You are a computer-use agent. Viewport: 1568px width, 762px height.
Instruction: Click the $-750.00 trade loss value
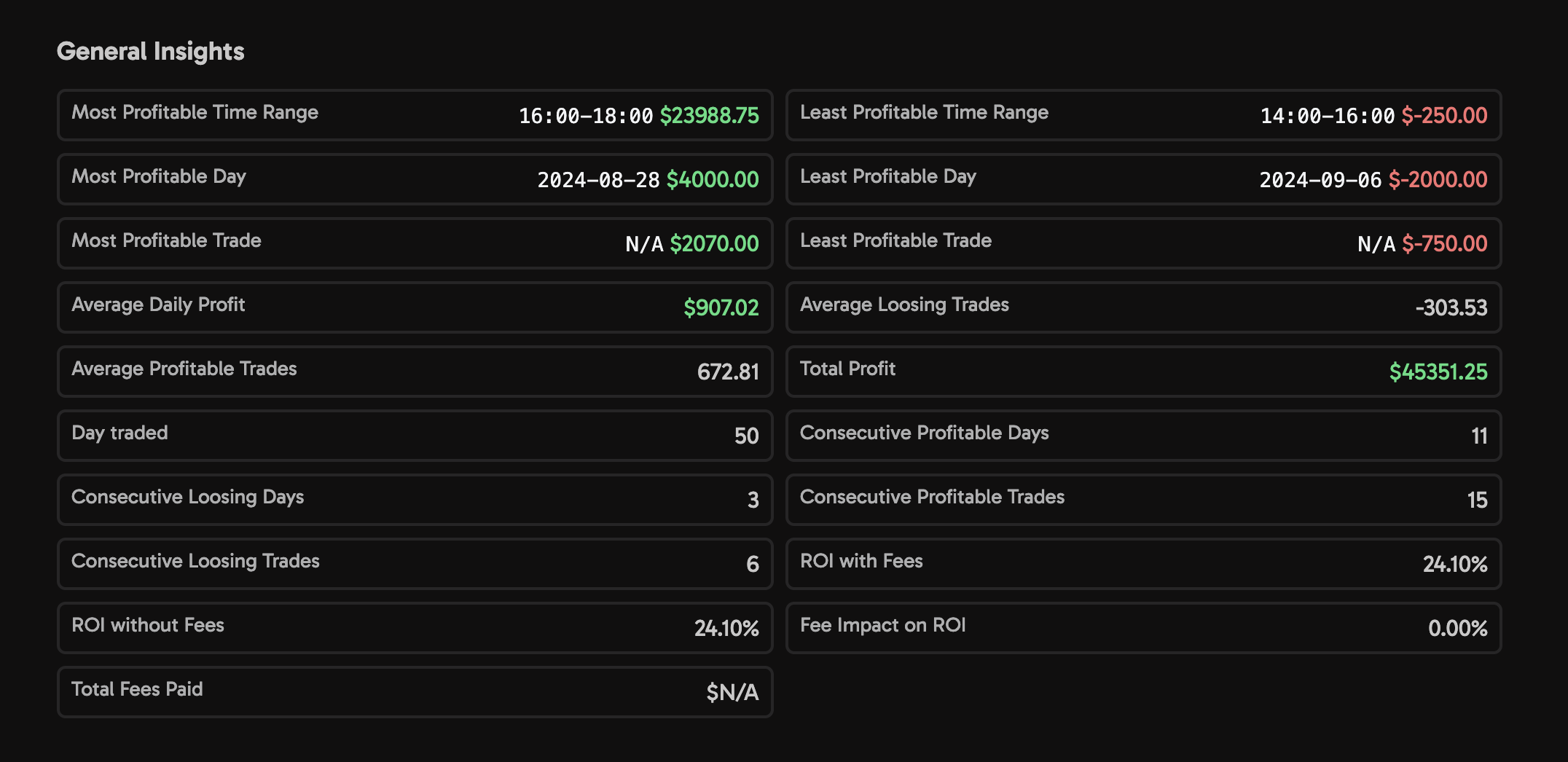coord(1445,244)
